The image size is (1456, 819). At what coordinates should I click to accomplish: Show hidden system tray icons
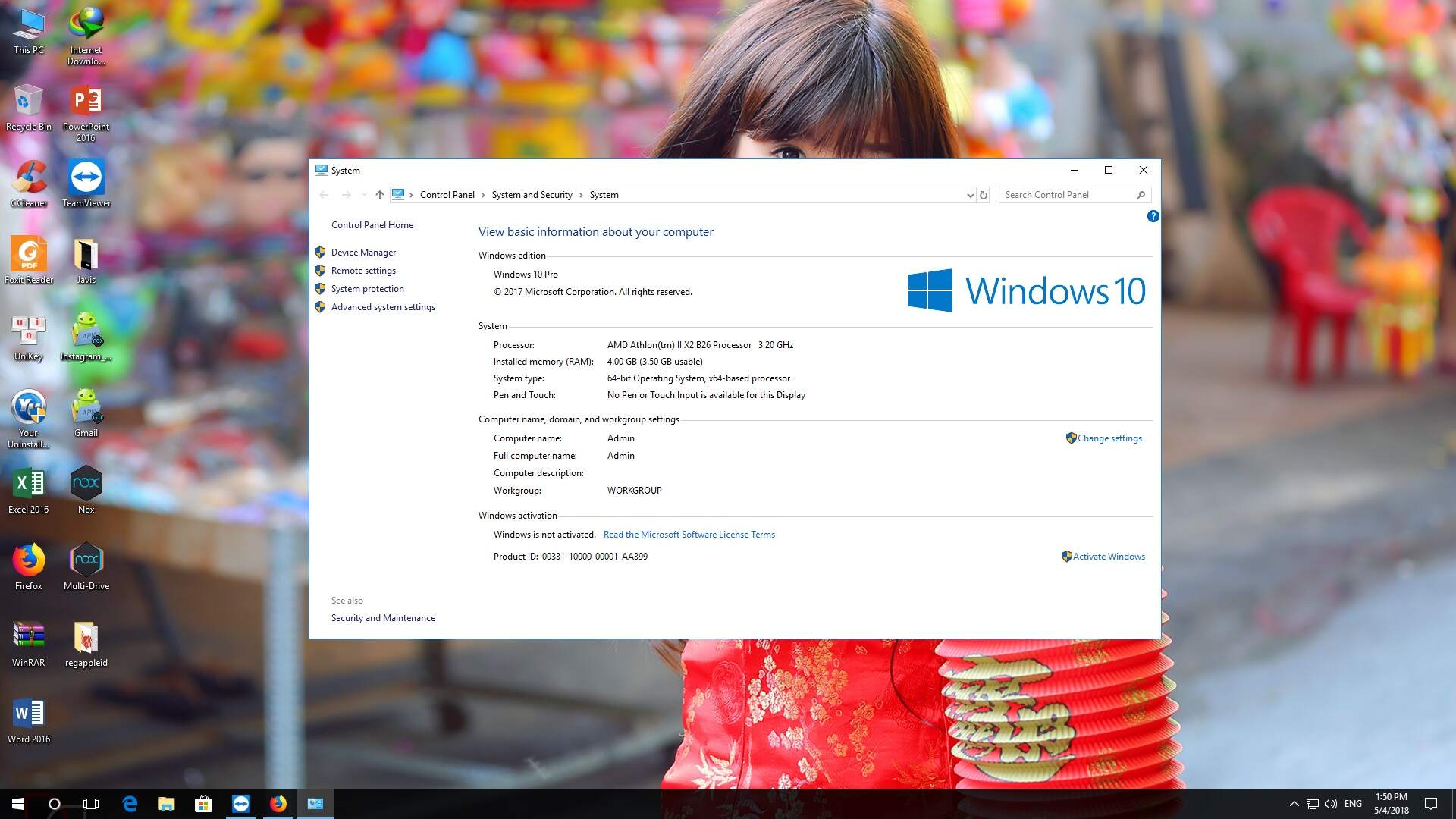click(1294, 804)
